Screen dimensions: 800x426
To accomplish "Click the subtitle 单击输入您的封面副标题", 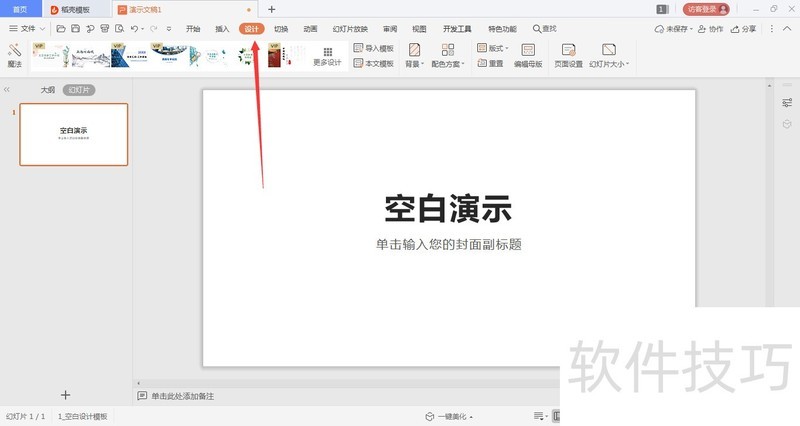I will point(448,244).
